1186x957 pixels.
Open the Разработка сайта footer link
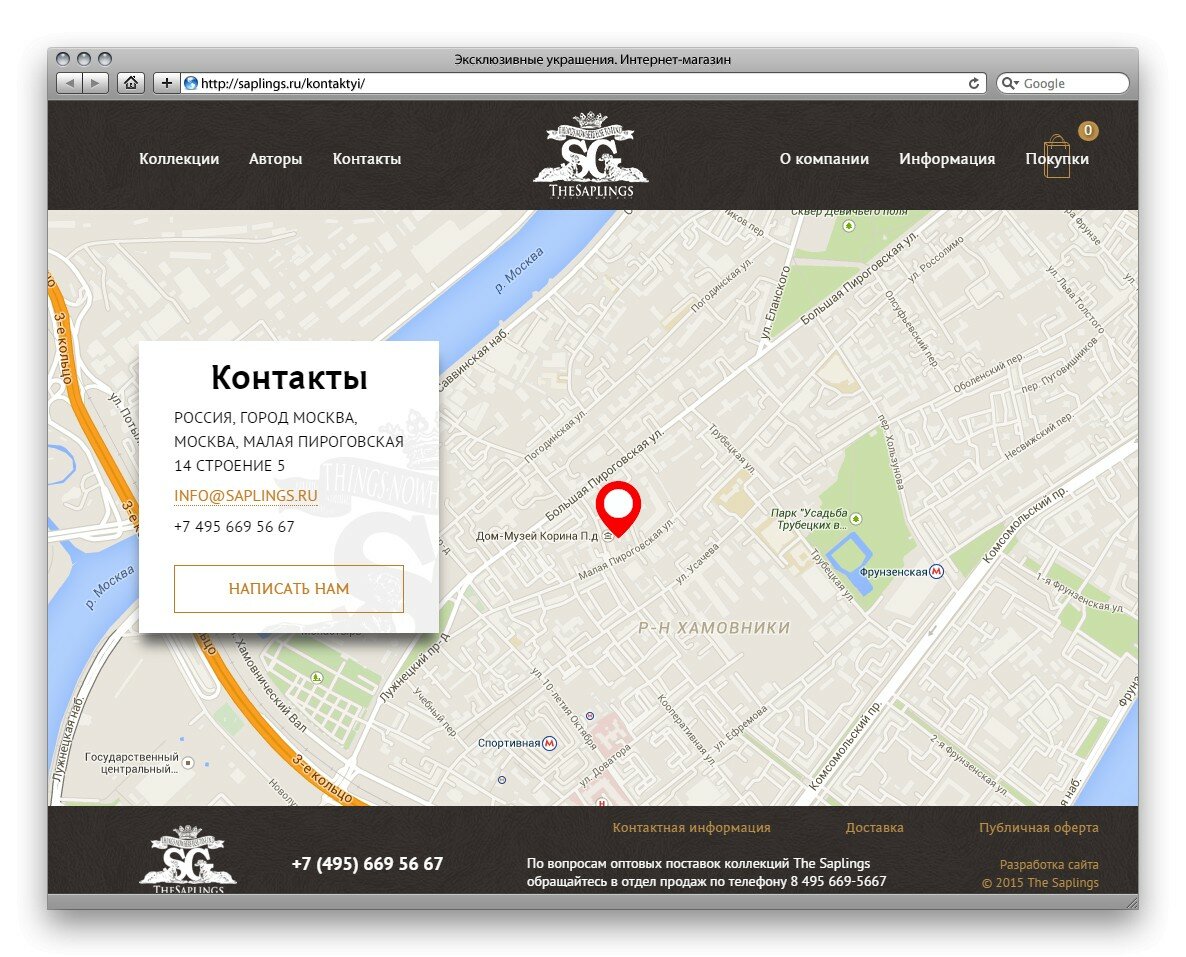(1049, 864)
